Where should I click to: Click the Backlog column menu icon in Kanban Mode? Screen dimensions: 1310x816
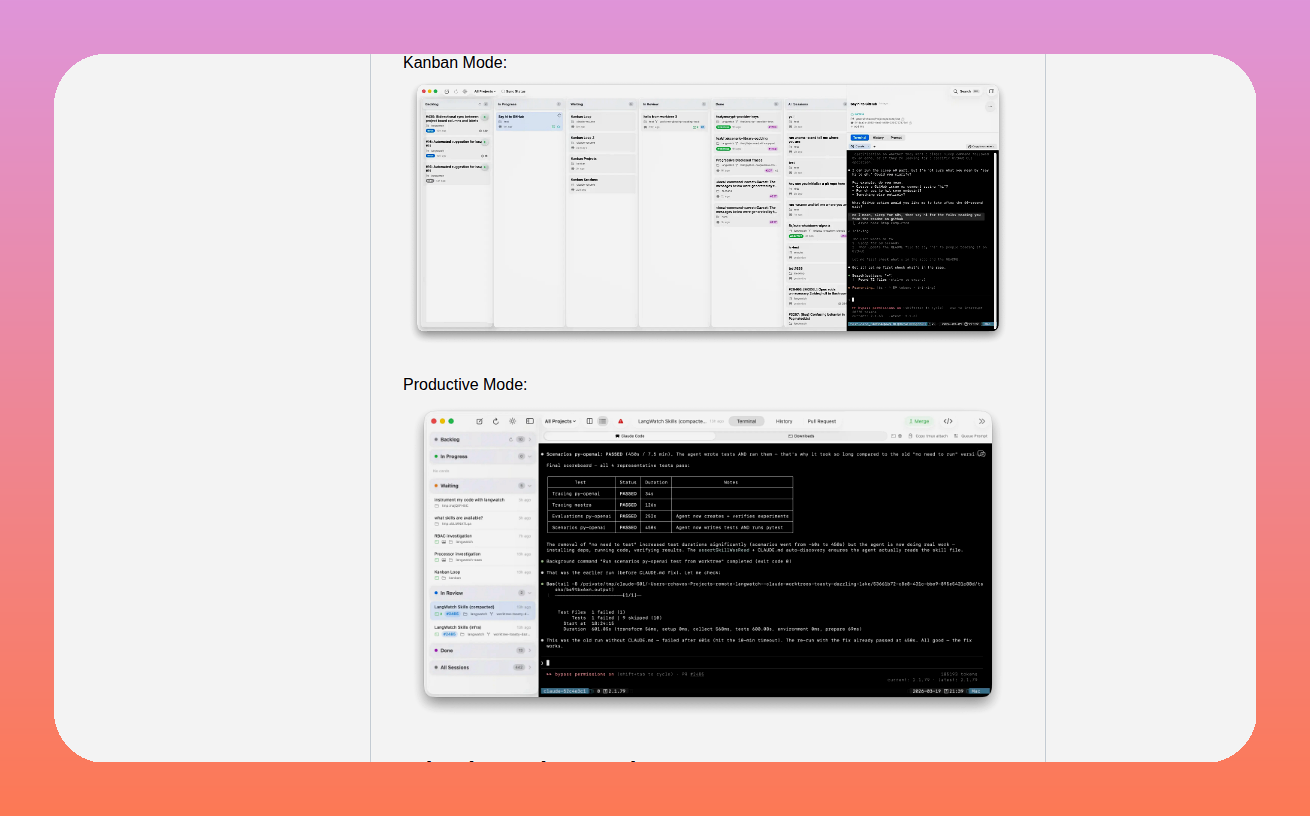486,103
